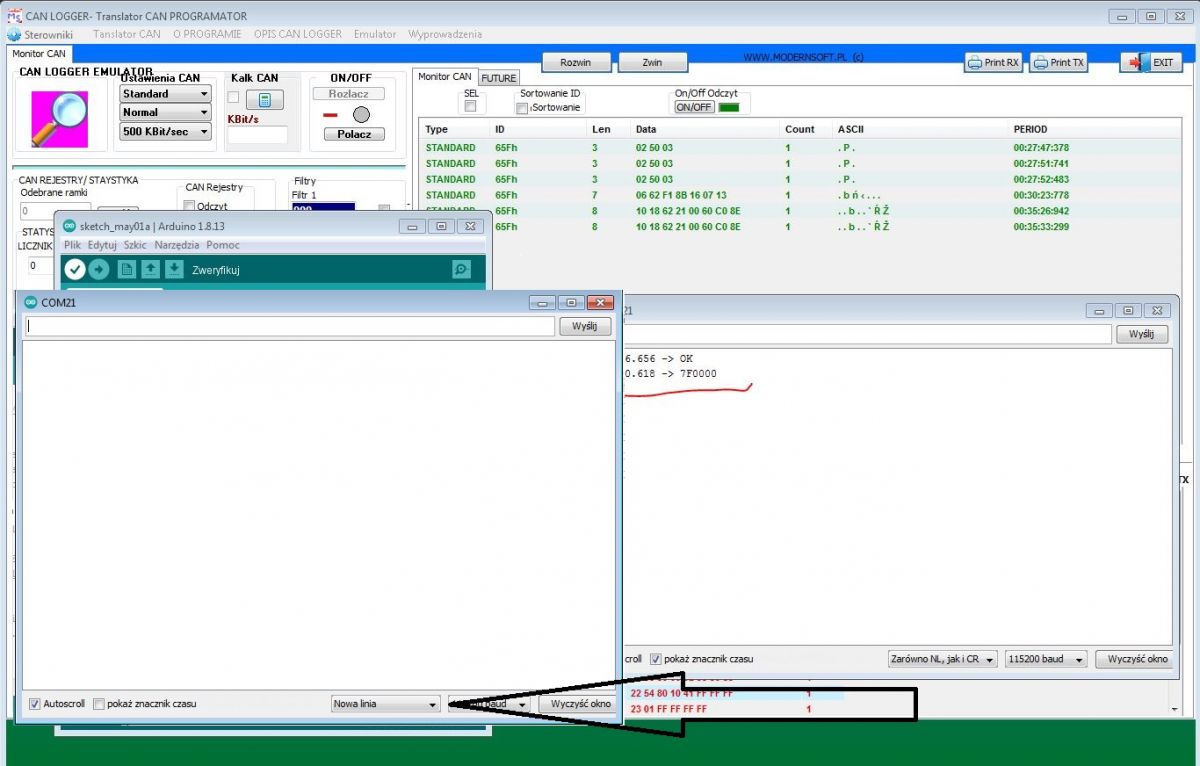The image size is (1200, 766).
Task: Open the Sterowniki menu
Action: click(48, 34)
